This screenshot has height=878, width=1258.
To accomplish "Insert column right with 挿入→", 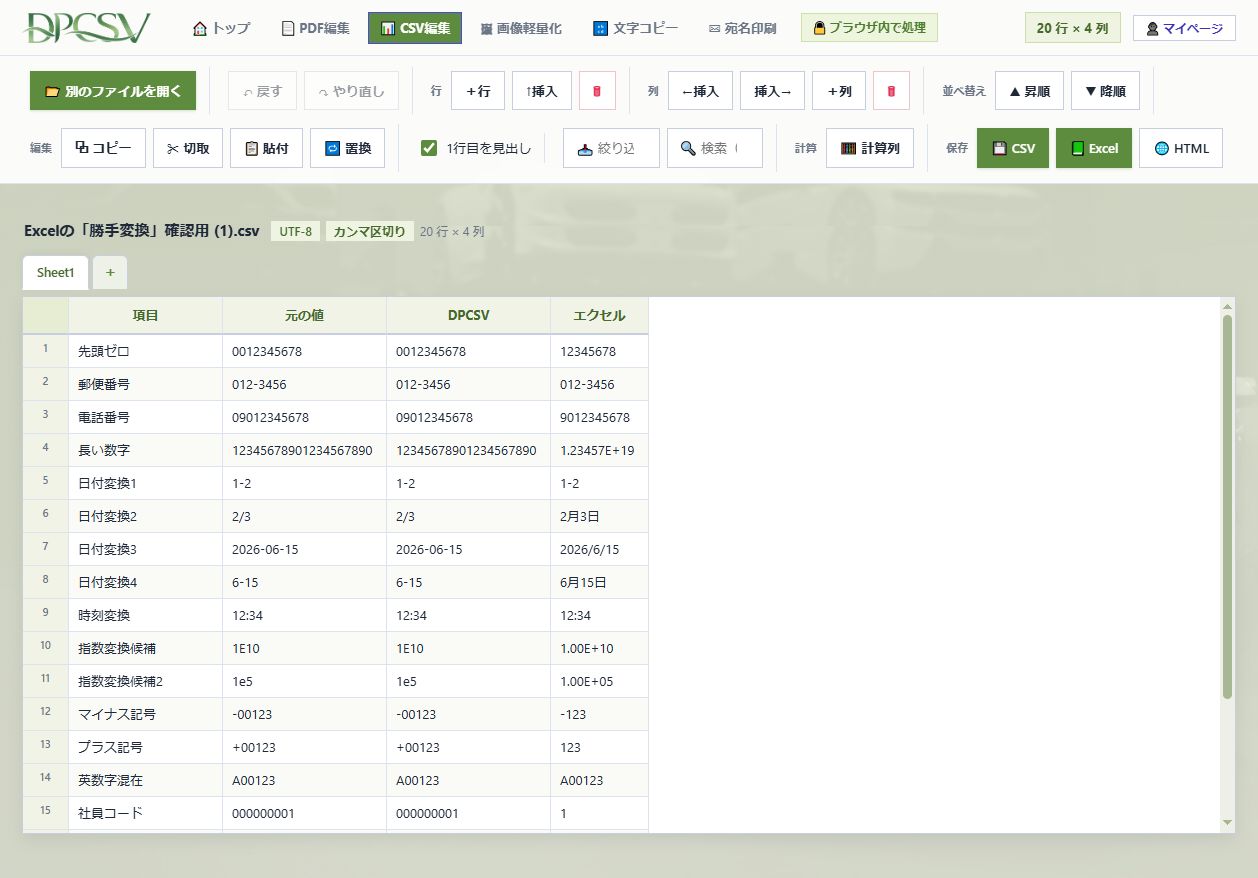I will coord(772,91).
